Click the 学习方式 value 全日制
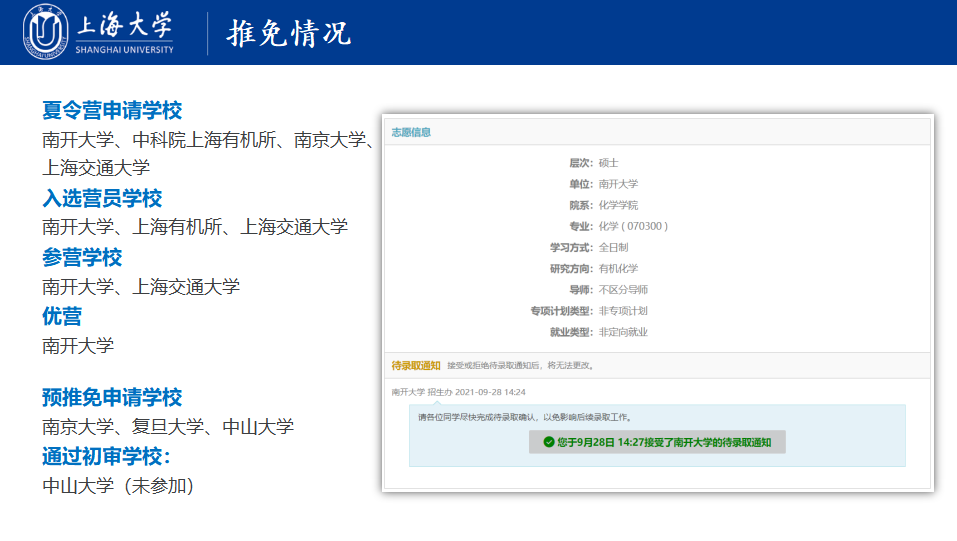 tap(613, 247)
